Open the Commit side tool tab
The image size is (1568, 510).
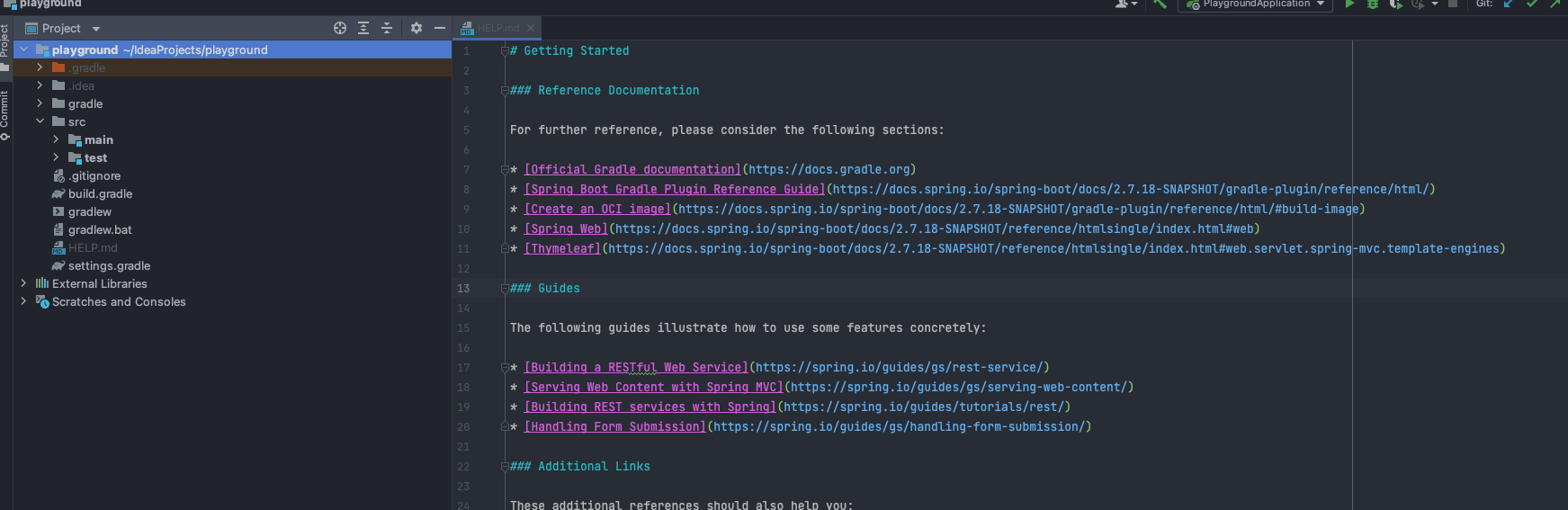[4, 114]
